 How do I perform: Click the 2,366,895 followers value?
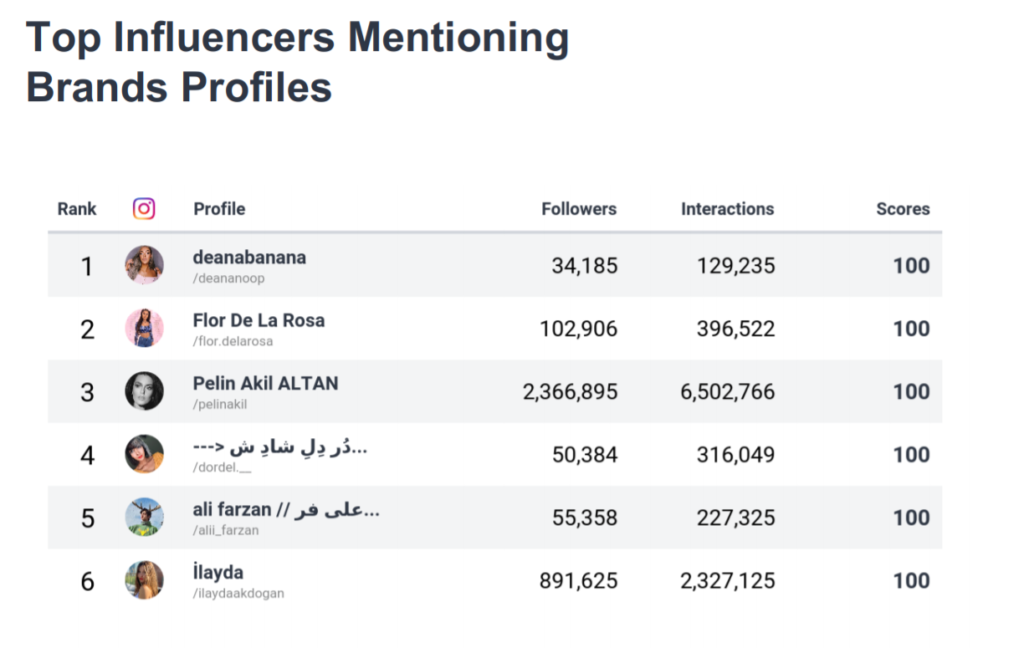point(570,391)
